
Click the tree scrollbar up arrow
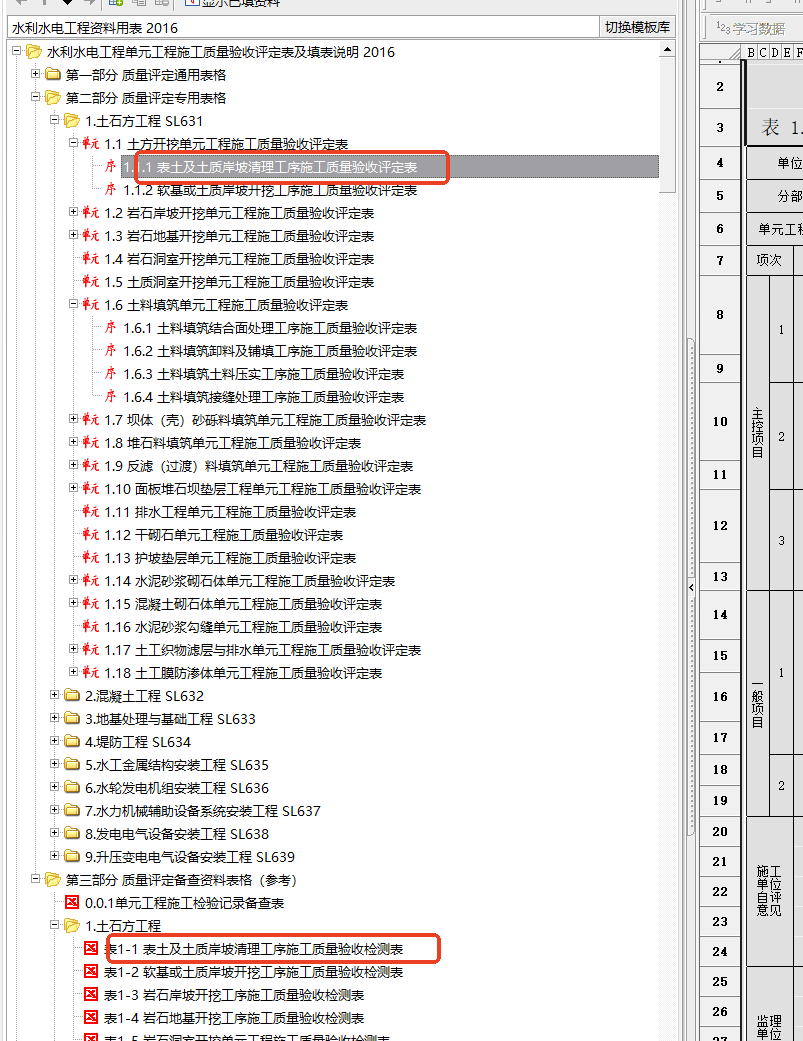668,50
